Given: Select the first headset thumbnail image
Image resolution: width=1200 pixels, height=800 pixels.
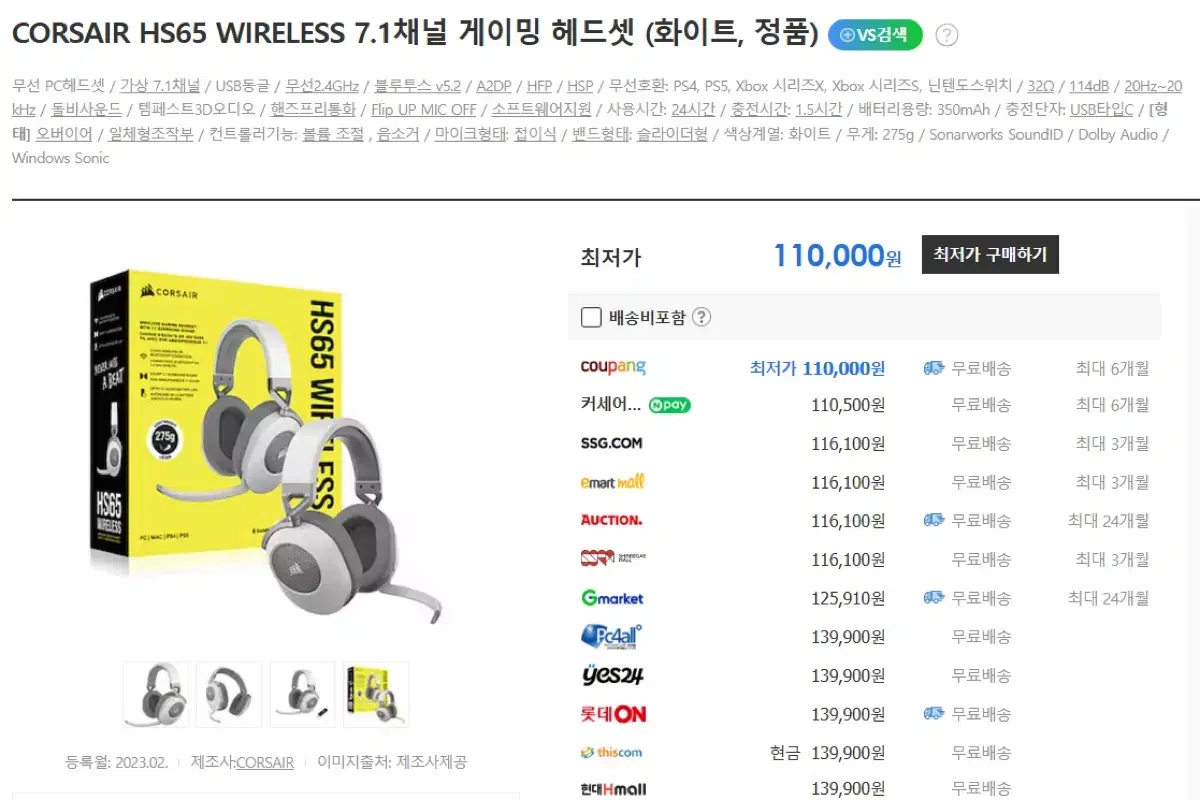Looking at the screenshot, I should 156,694.
